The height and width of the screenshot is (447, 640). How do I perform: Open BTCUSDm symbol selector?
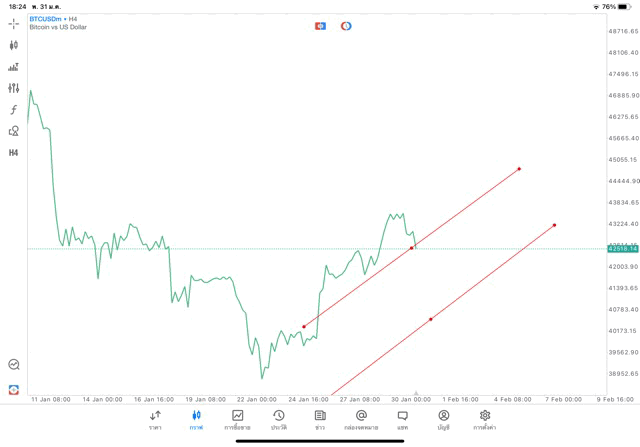[46, 18]
